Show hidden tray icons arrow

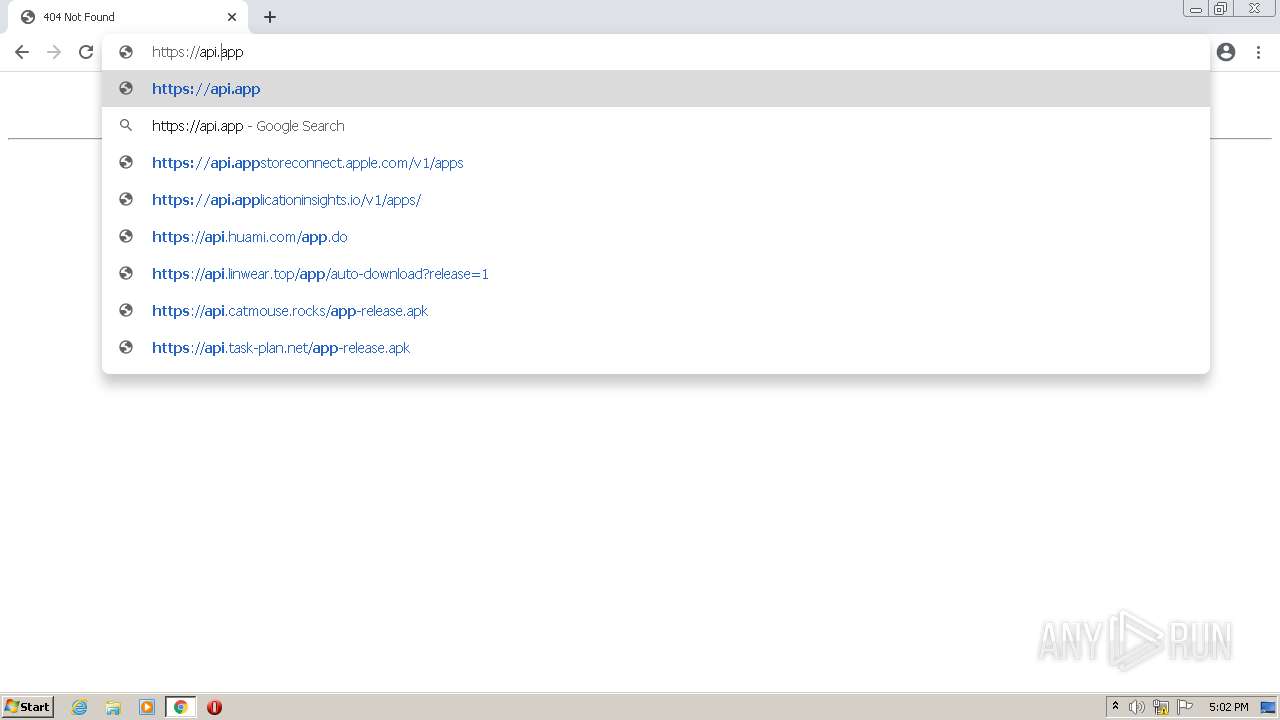point(1115,707)
